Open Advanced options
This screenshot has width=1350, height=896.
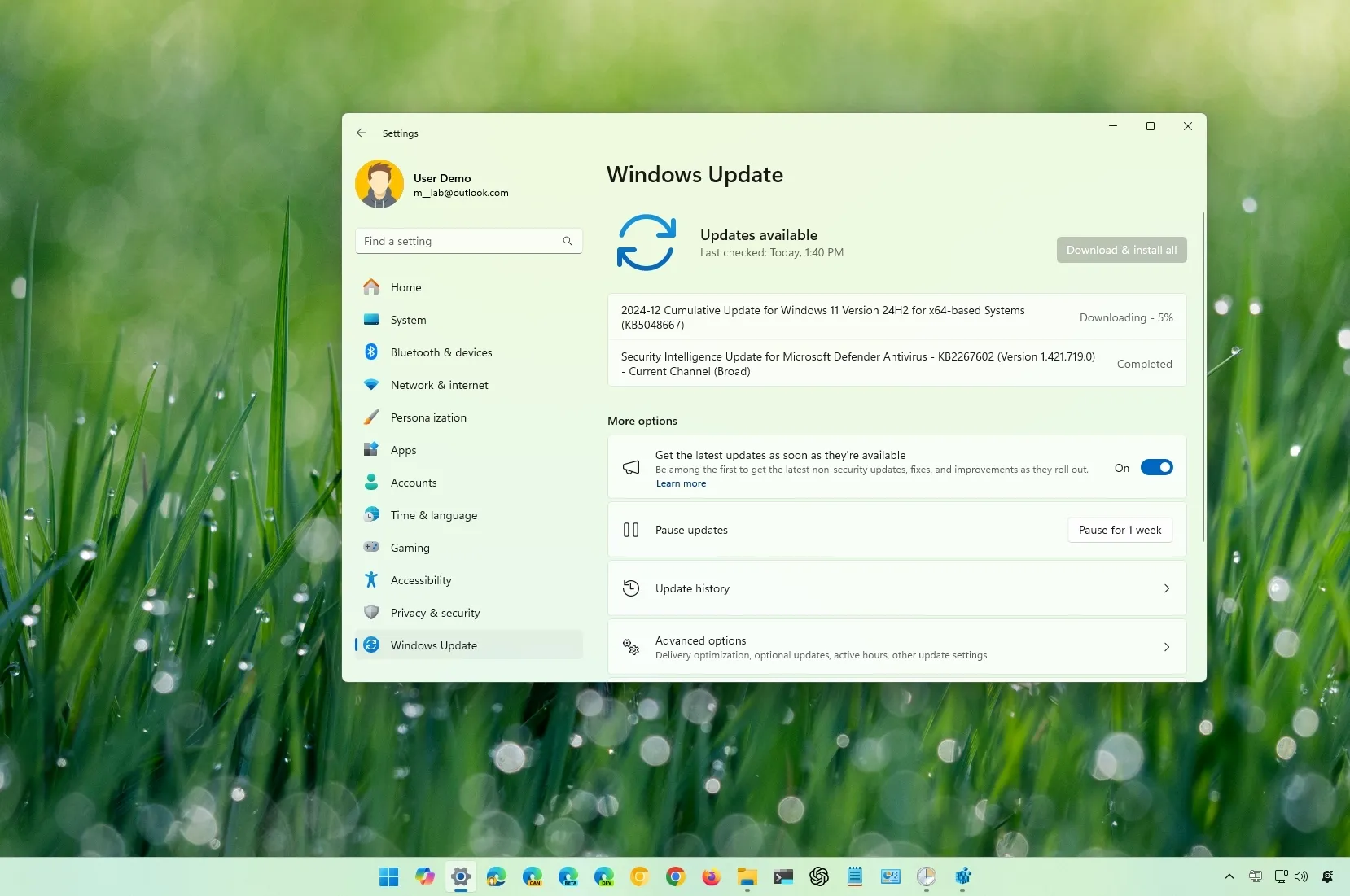tap(896, 647)
